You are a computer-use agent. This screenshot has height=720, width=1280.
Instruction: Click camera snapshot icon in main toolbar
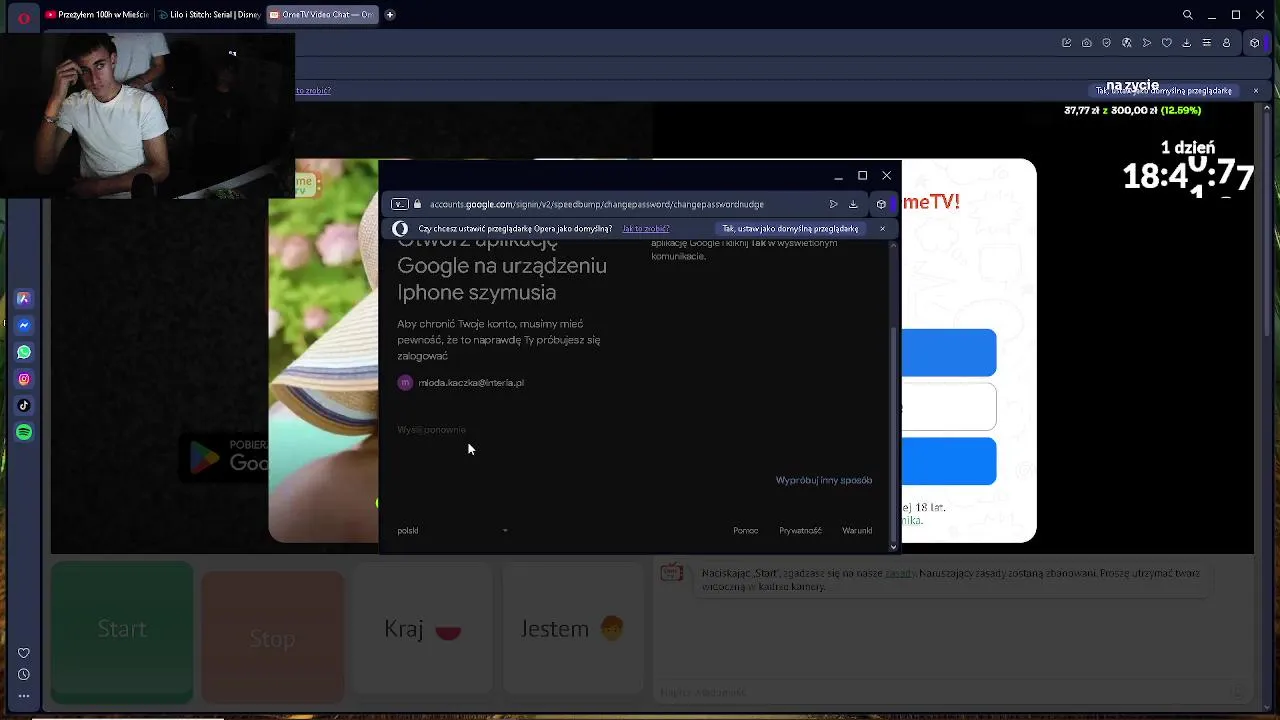click(1086, 43)
